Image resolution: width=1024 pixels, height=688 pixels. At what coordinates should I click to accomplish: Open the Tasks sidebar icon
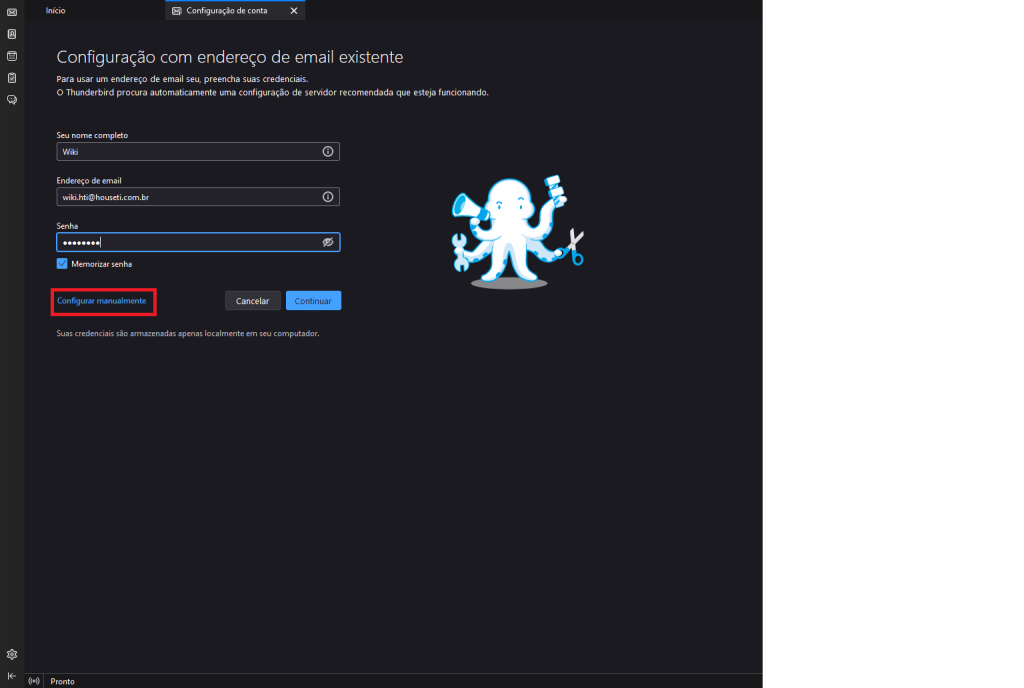click(12, 78)
